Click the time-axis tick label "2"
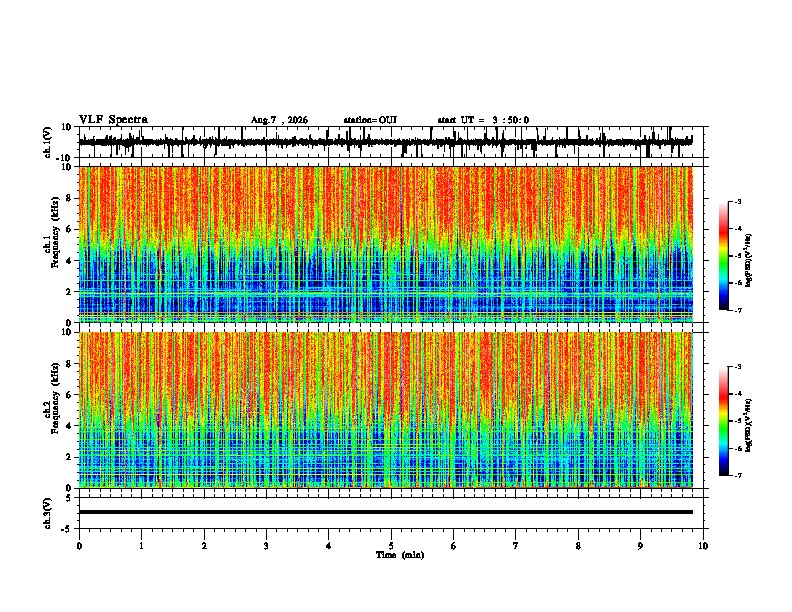Screen dimensions: 792x612 pos(204,545)
